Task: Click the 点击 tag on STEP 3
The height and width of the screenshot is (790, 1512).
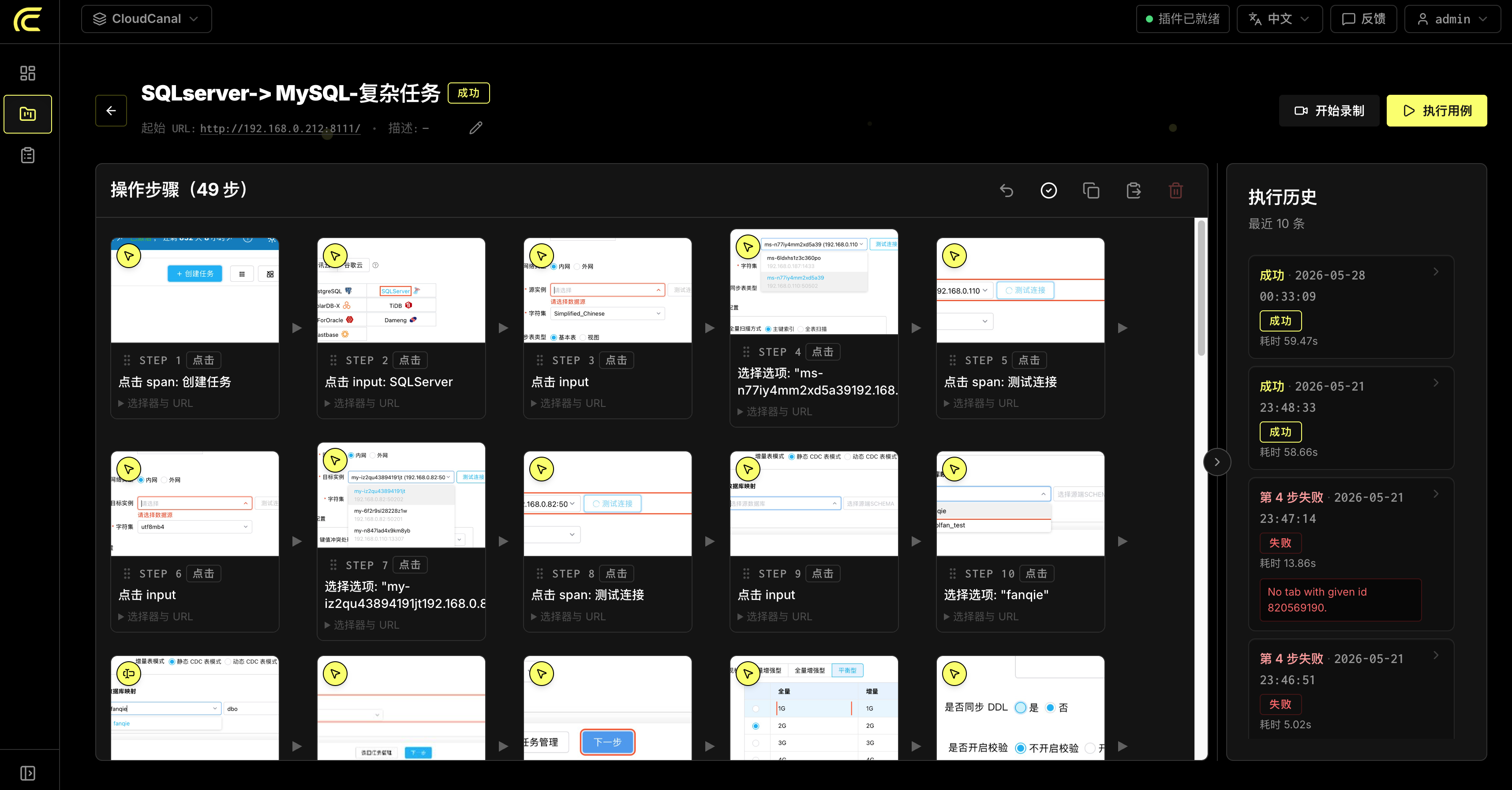Action: click(x=616, y=360)
